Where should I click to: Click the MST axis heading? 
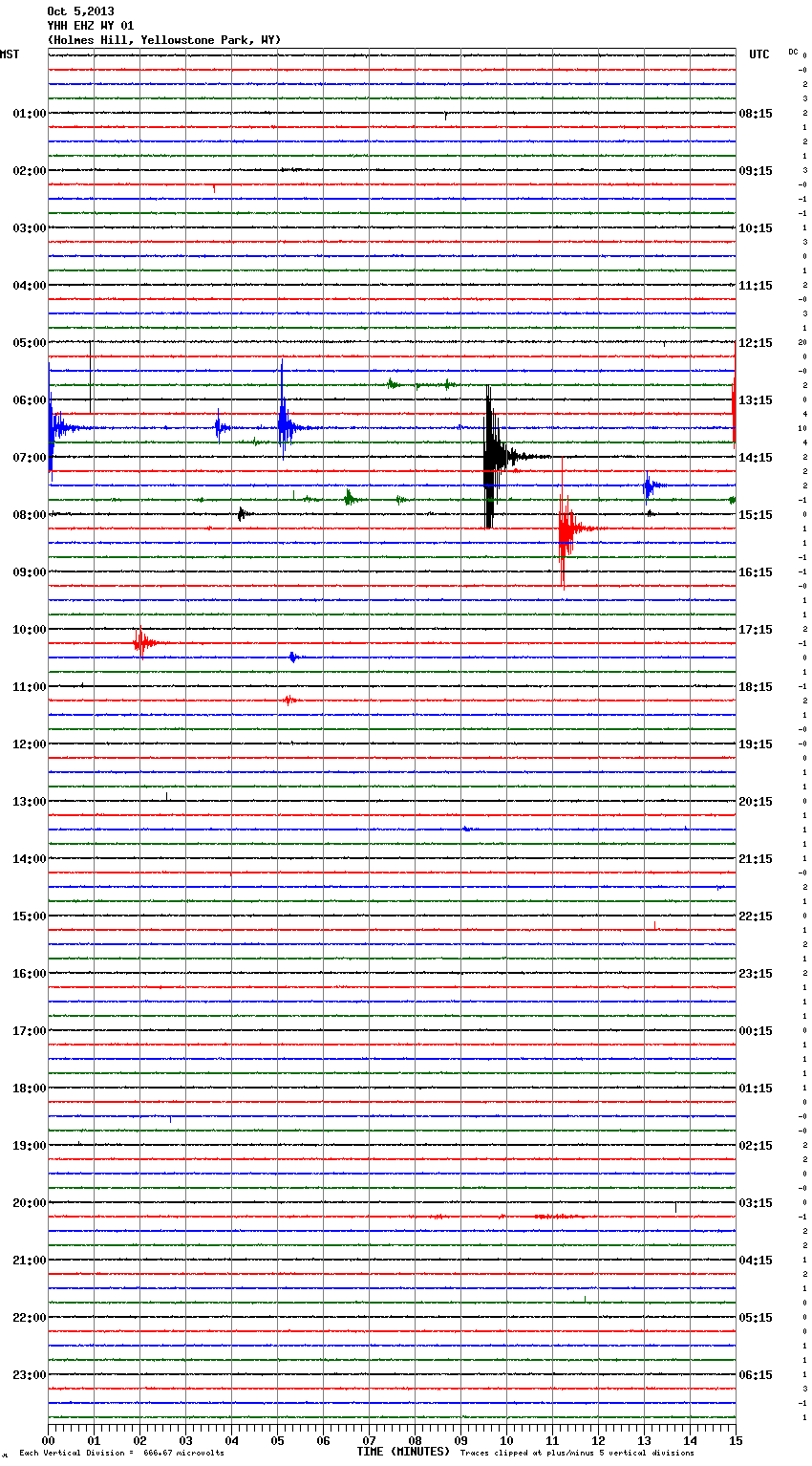point(10,54)
